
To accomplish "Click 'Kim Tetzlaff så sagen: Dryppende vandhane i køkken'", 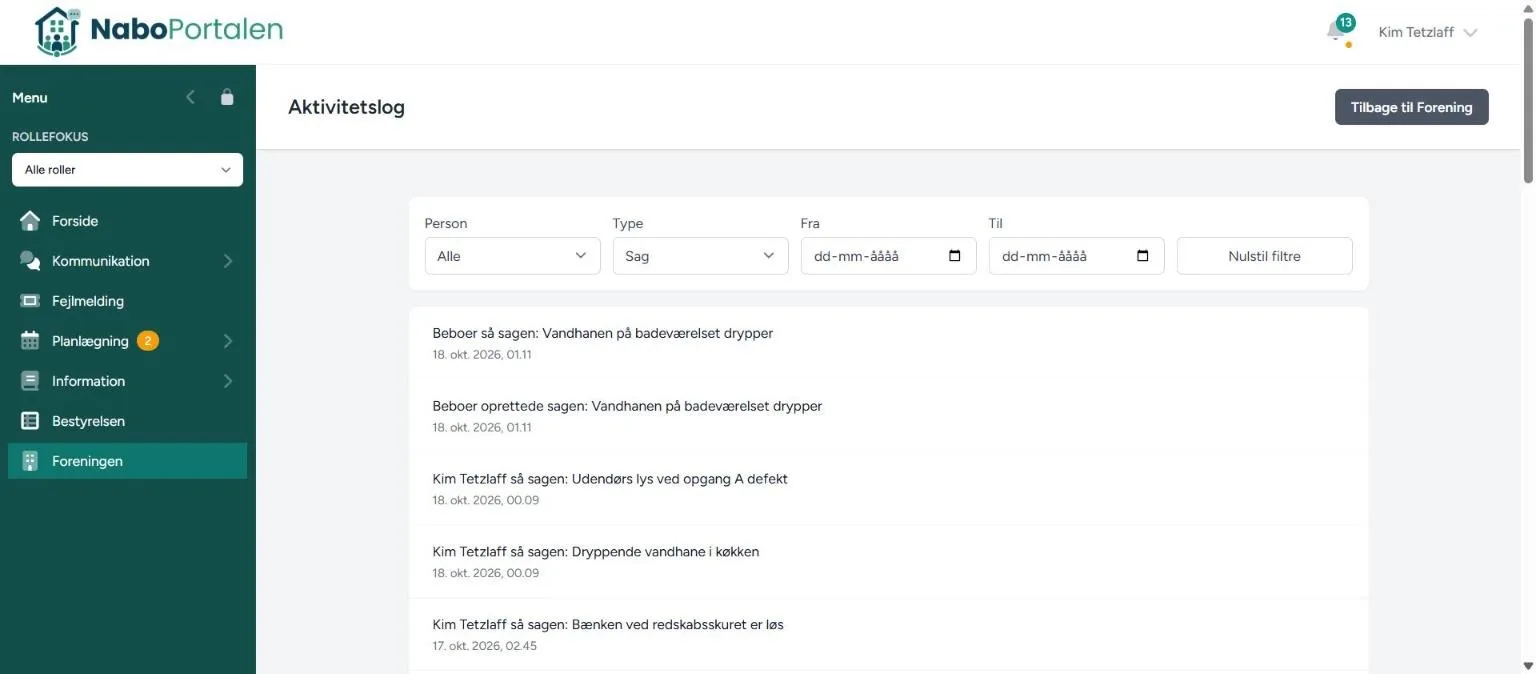I will pos(596,552).
